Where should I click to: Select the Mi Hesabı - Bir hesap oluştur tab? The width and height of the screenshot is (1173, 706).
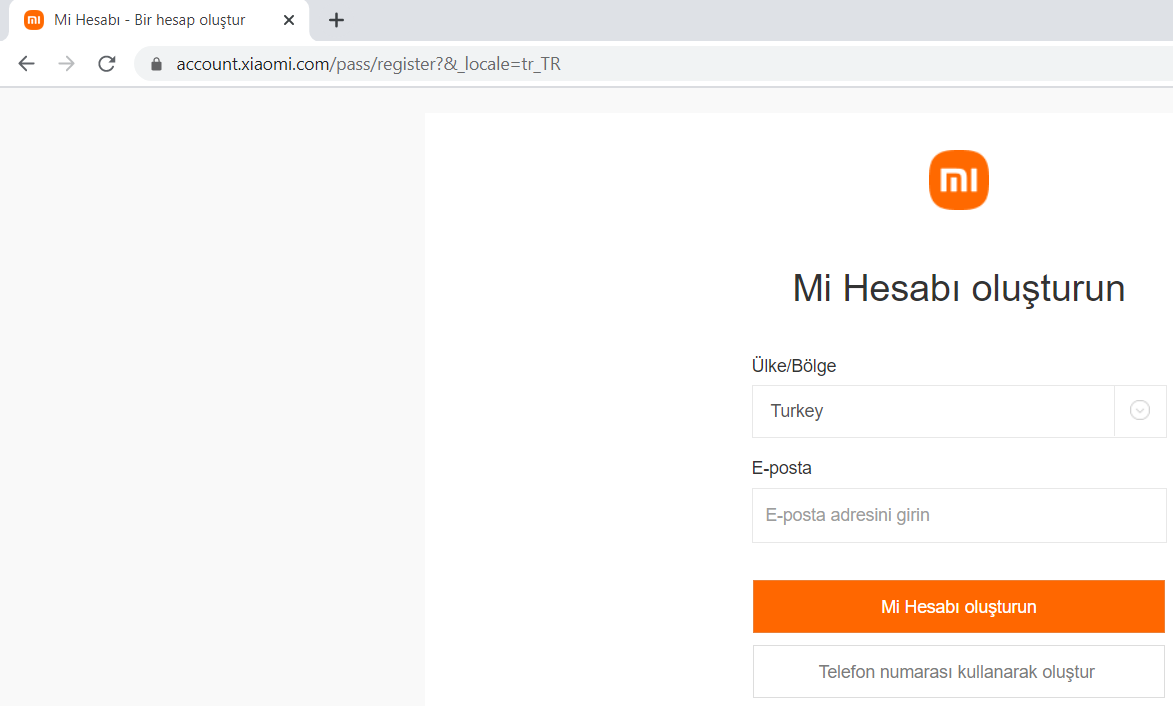[x=159, y=20]
